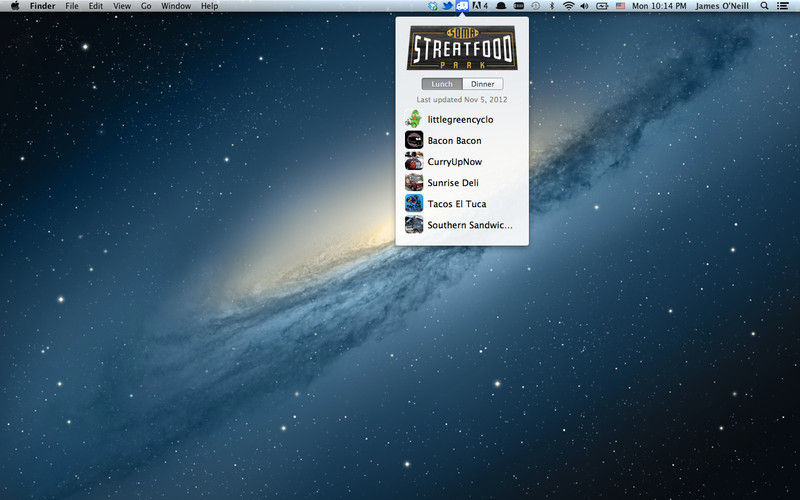Open the littlegreencyclo vendor name

pyautogui.click(x=460, y=119)
